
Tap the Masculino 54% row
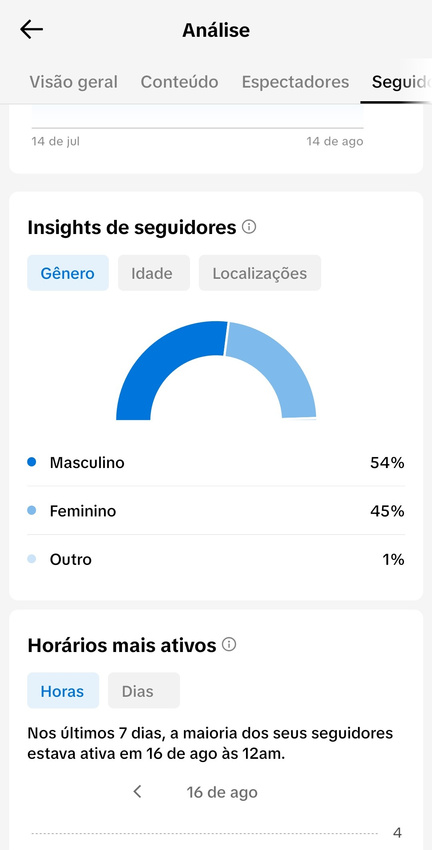[216, 462]
